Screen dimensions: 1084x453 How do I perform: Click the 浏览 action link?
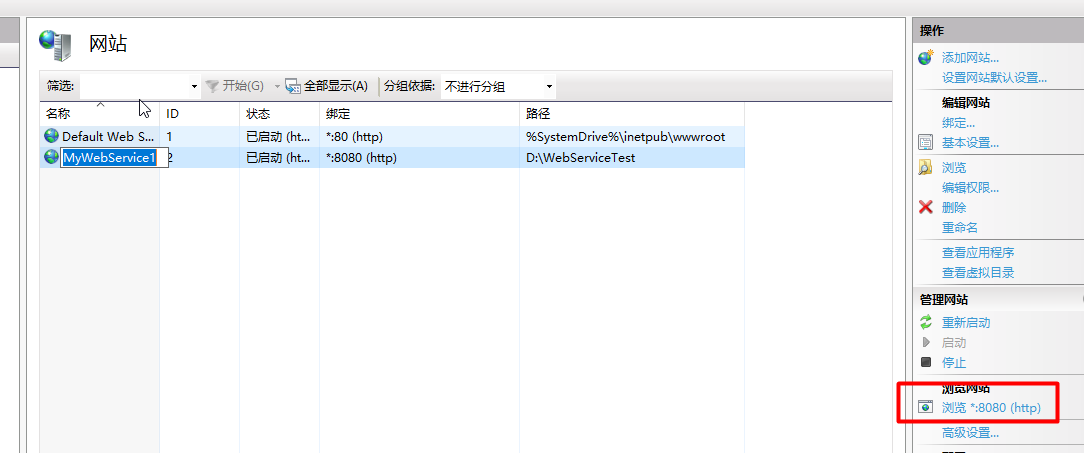954,167
